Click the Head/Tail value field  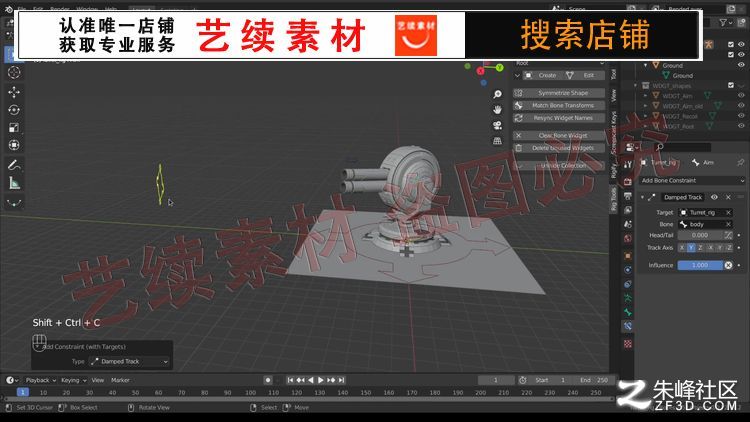[x=700, y=235]
